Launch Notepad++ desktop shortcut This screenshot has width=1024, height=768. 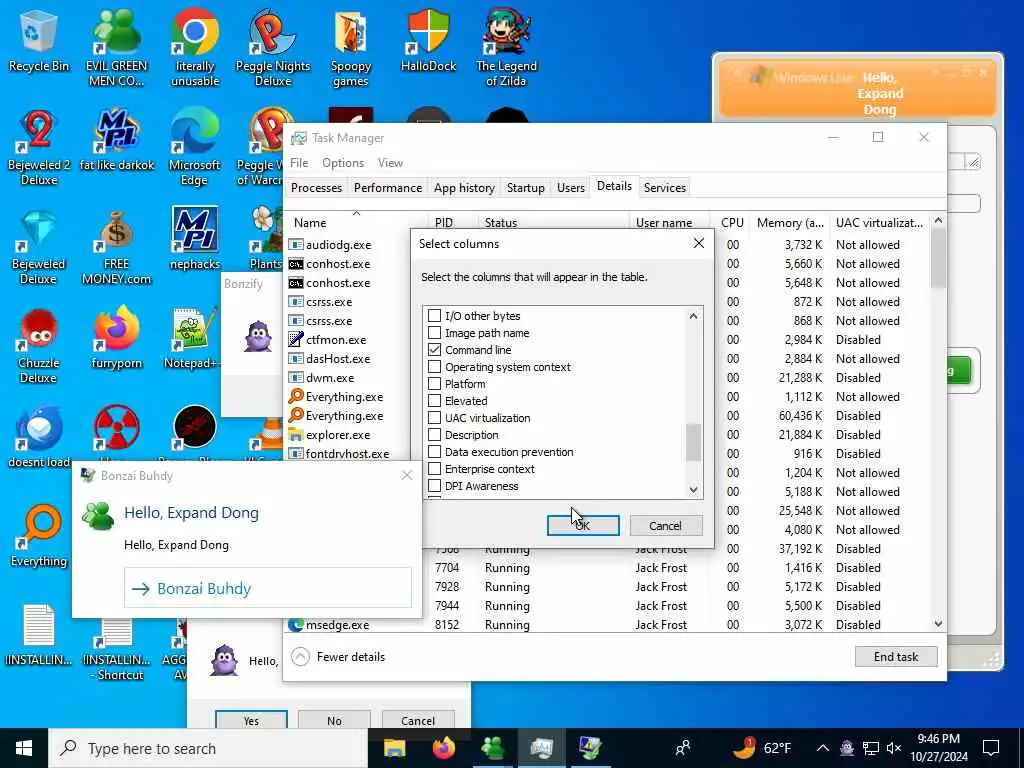[x=192, y=339]
